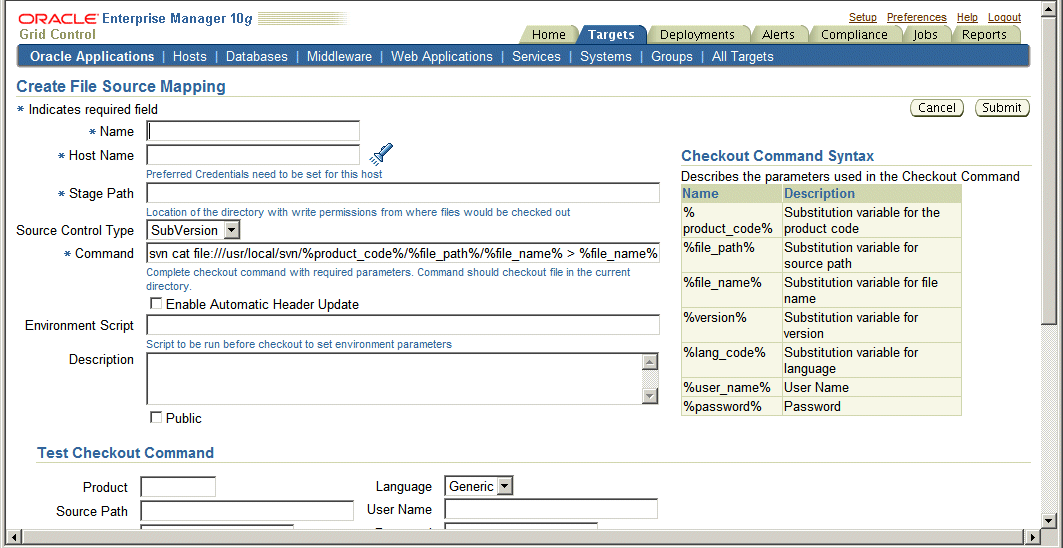Open Web Applications subtab
The width and height of the screenshot is (1063, 548).
(x=442, y=56)
